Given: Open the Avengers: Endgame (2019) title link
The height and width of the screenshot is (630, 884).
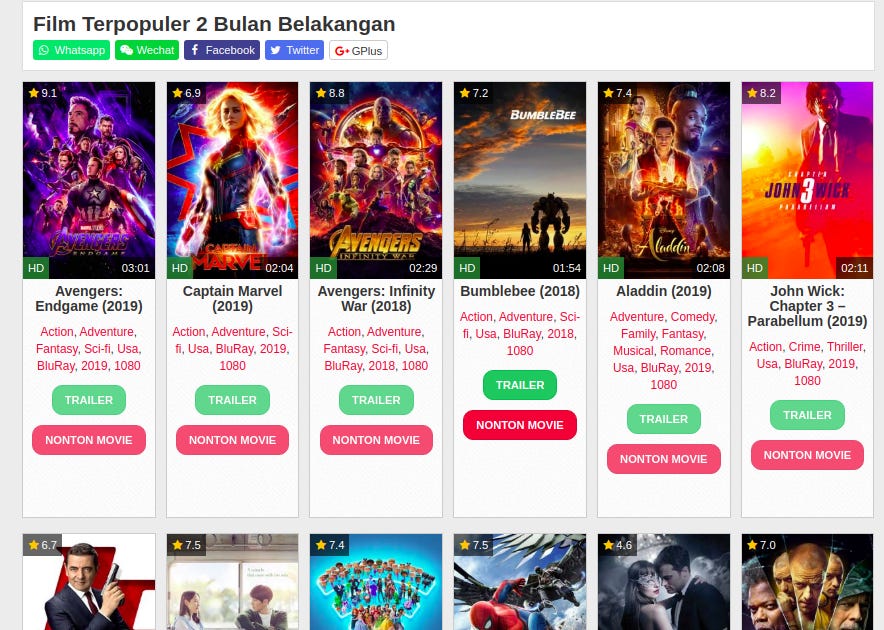Looking at the screenshot, I should [x=89, y=298].
